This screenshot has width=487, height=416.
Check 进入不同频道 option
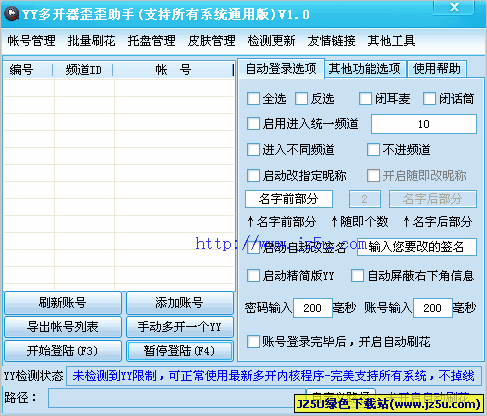pos(253,150)
